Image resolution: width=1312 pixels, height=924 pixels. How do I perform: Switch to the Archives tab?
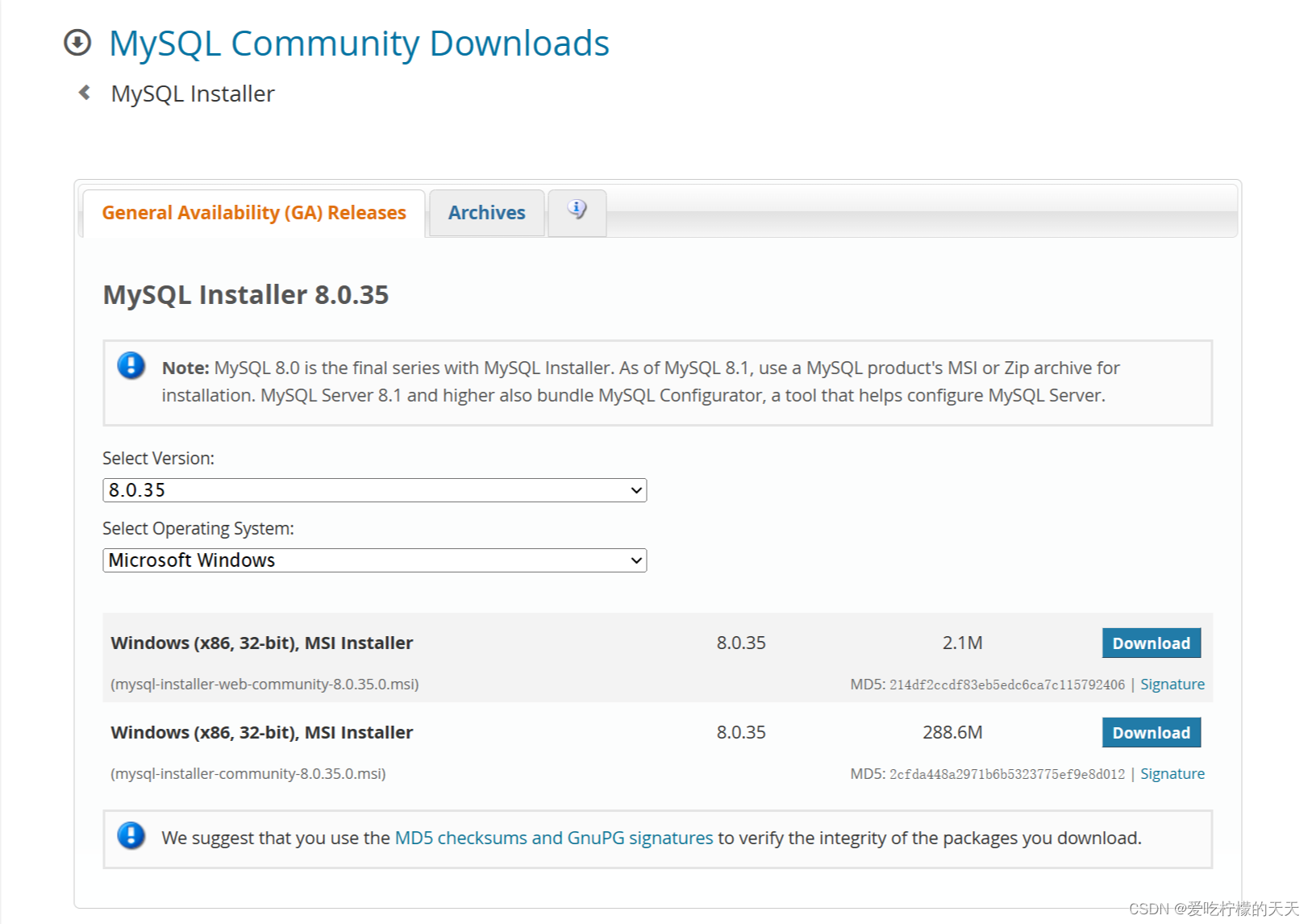click(x=487, y=213)
